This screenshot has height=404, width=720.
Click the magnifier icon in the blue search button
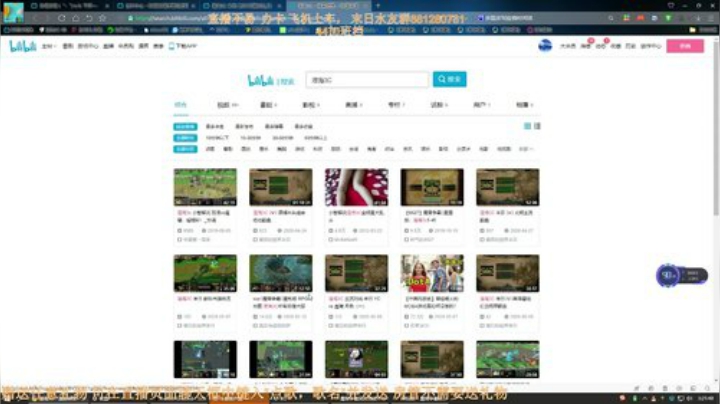442,79
